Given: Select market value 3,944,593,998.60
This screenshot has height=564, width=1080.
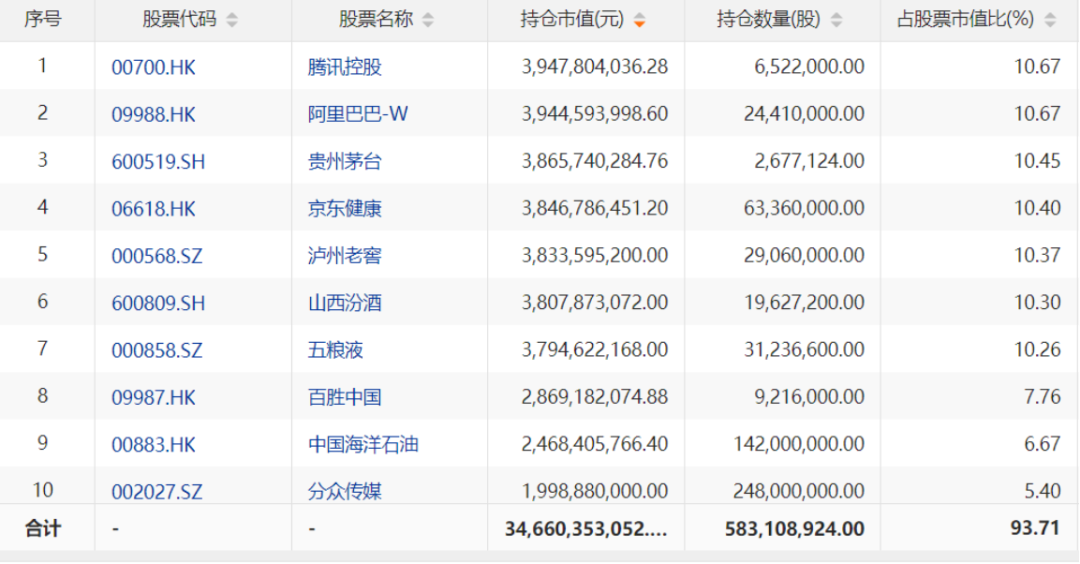Looking at the screenshot, I should (x=594, y=114).
